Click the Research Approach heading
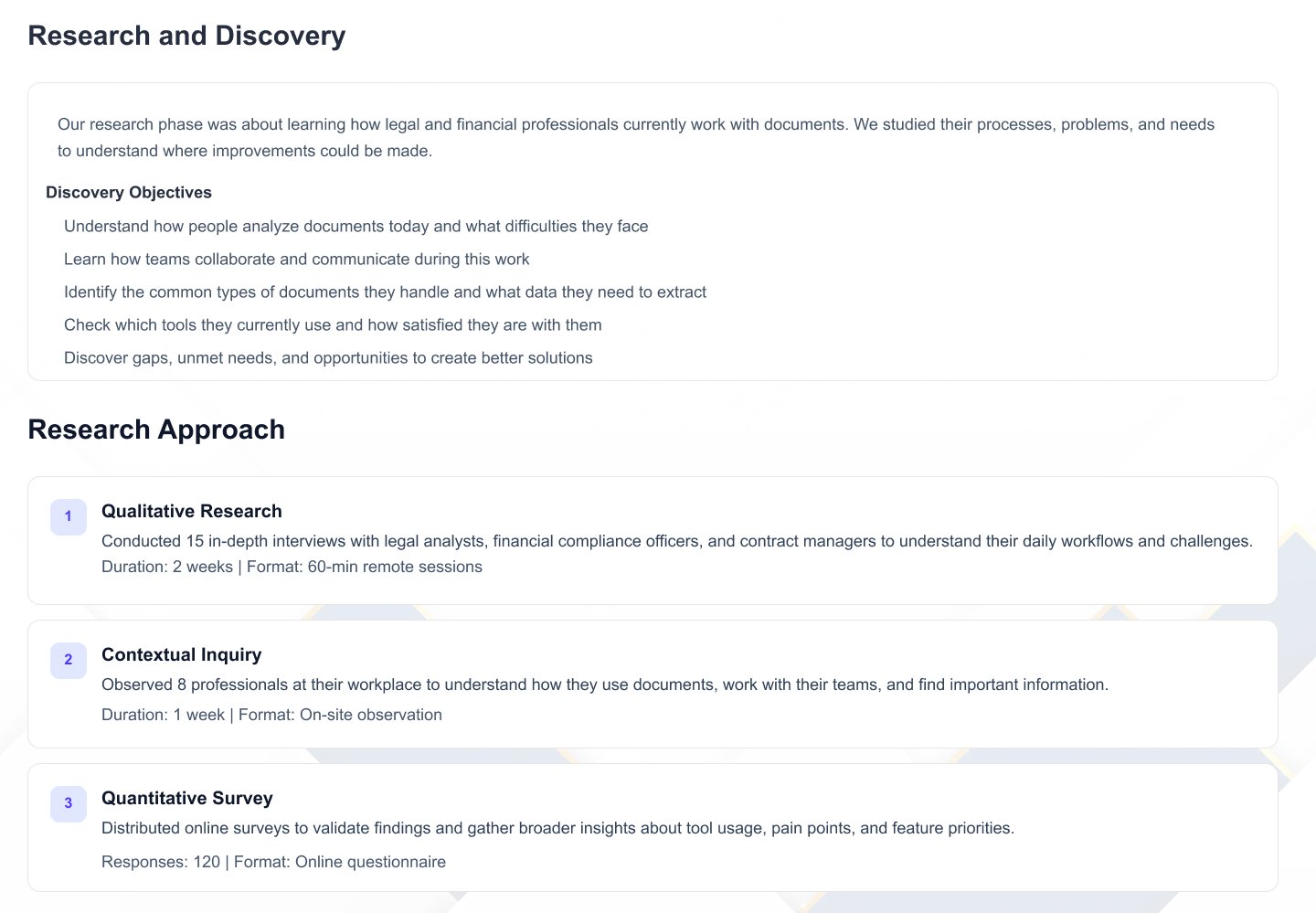 click(156, 430)
